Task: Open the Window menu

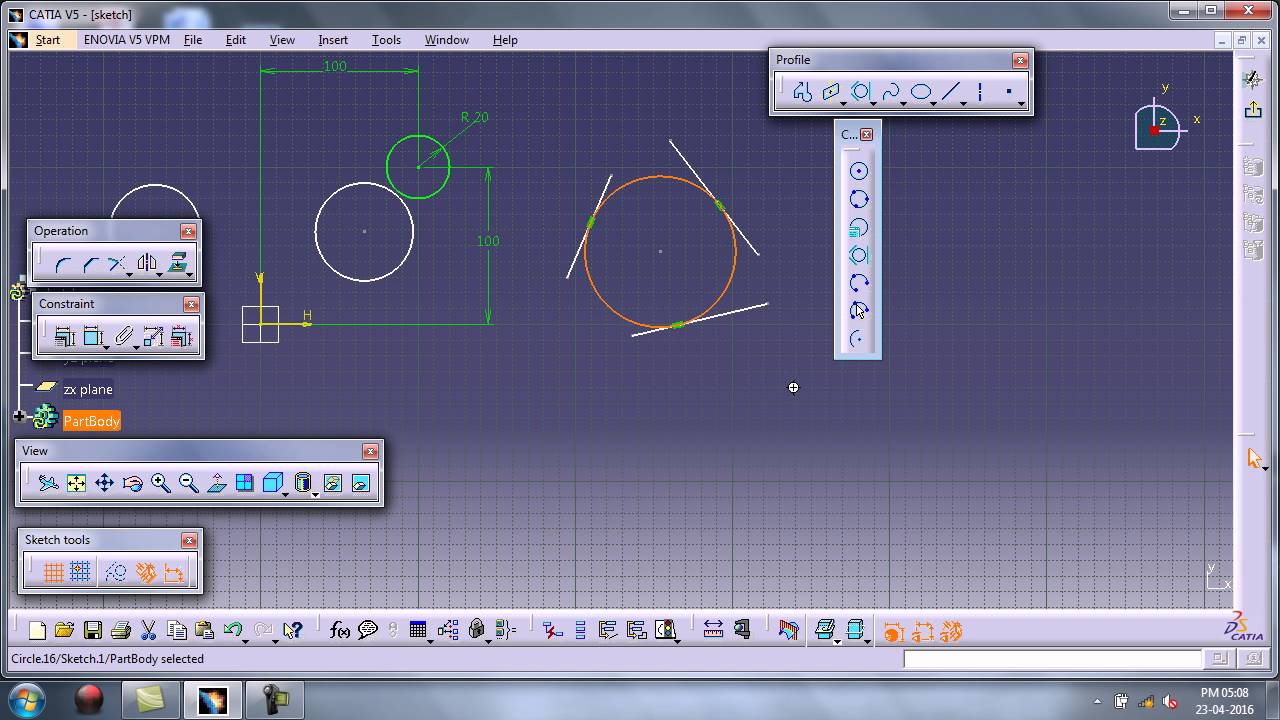Action: pyautogui.click(x=447, y=40)
